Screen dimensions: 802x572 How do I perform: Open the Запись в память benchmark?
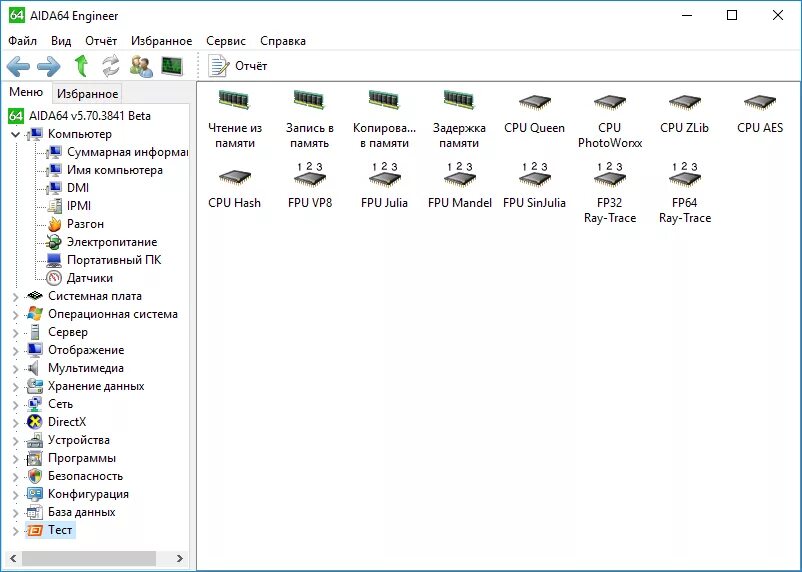[x=309, y=119]
